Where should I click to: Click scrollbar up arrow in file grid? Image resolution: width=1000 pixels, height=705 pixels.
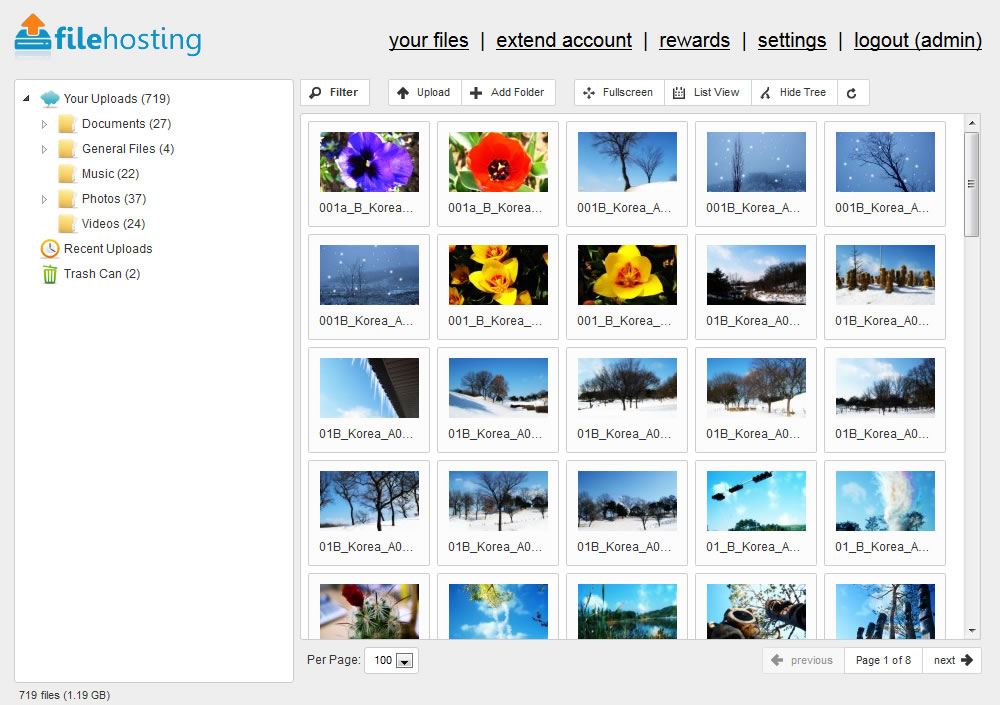point(972,122)
